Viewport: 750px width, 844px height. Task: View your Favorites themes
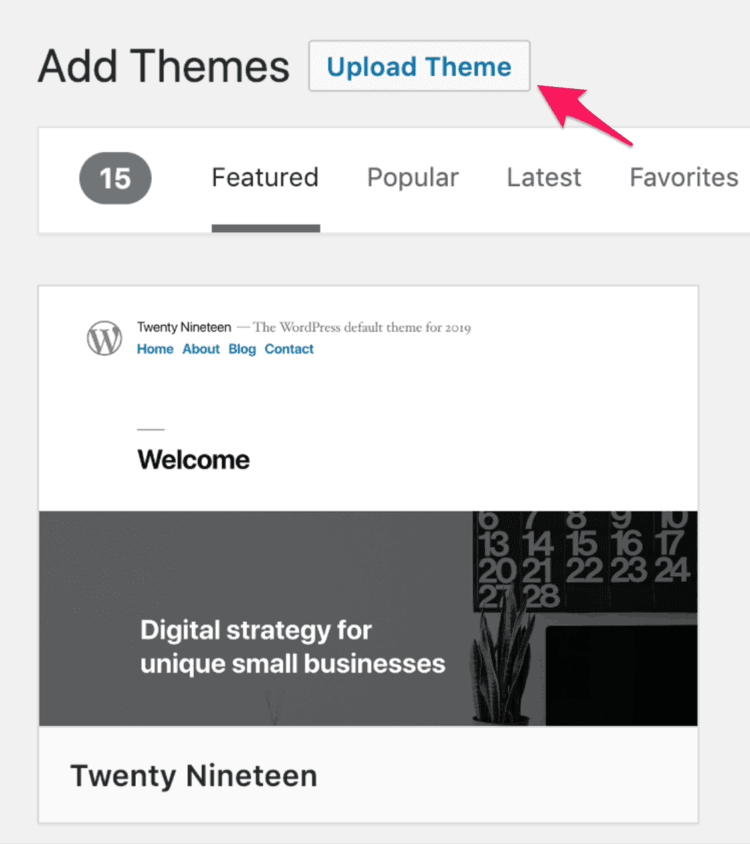point(683,177)
